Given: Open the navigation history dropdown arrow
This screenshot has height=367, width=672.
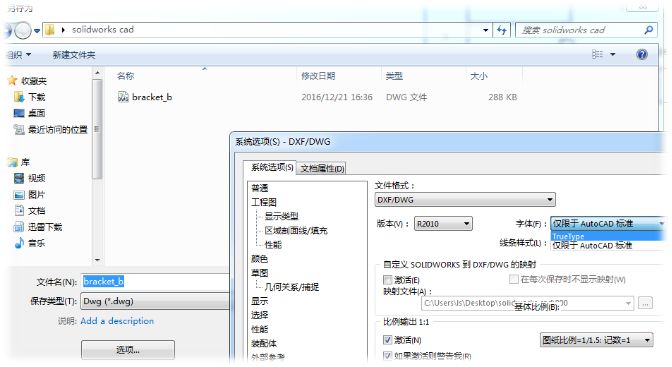Looking at the screenshot, I should 37,30.
